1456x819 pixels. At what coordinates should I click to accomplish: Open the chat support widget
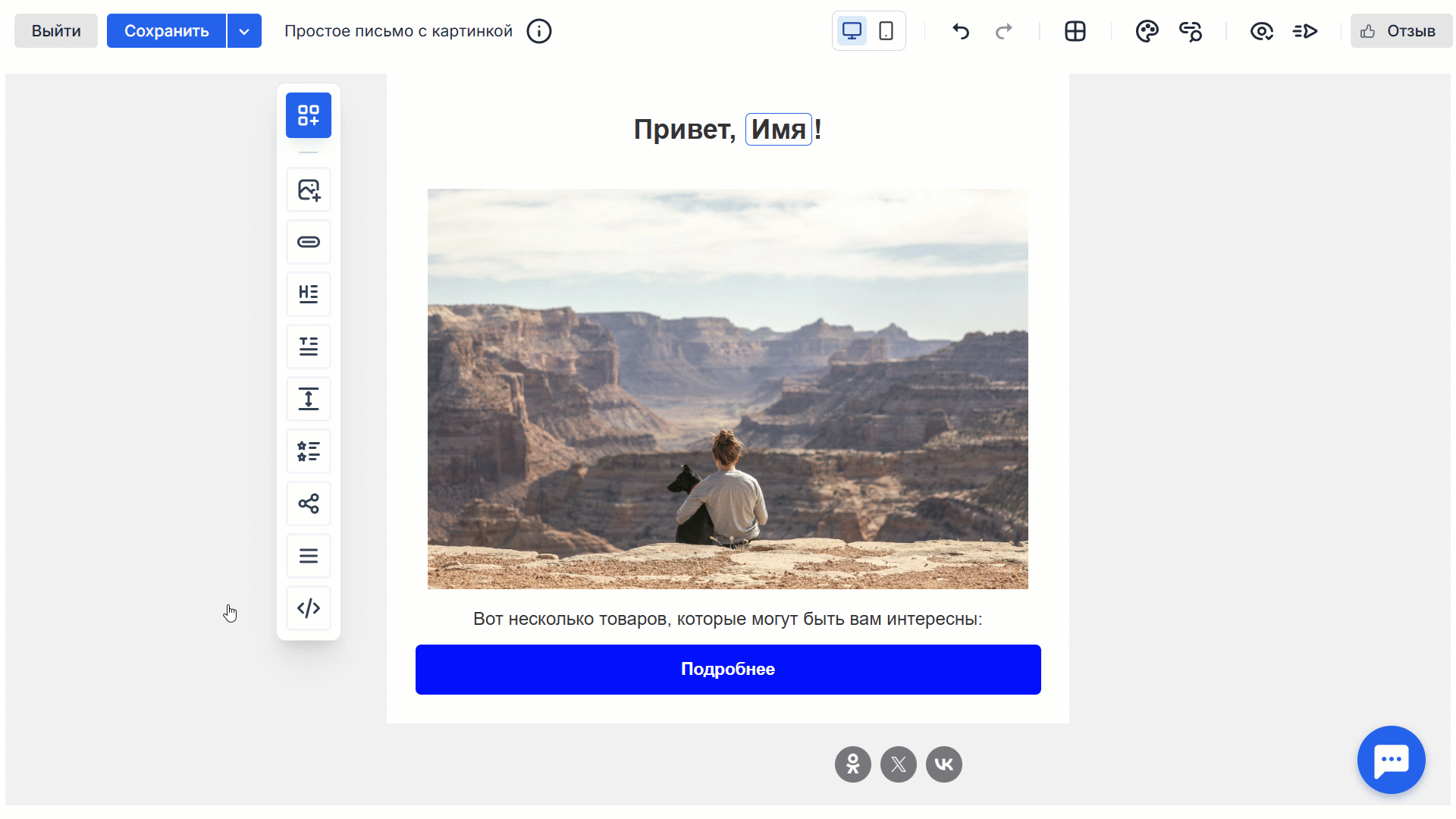[1391, 760]
